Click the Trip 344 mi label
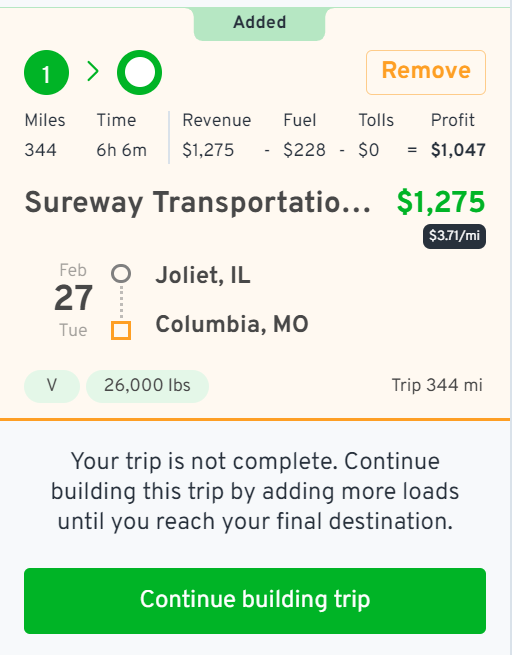The height and width of the screenshot is (655, 512). (437, 385)
